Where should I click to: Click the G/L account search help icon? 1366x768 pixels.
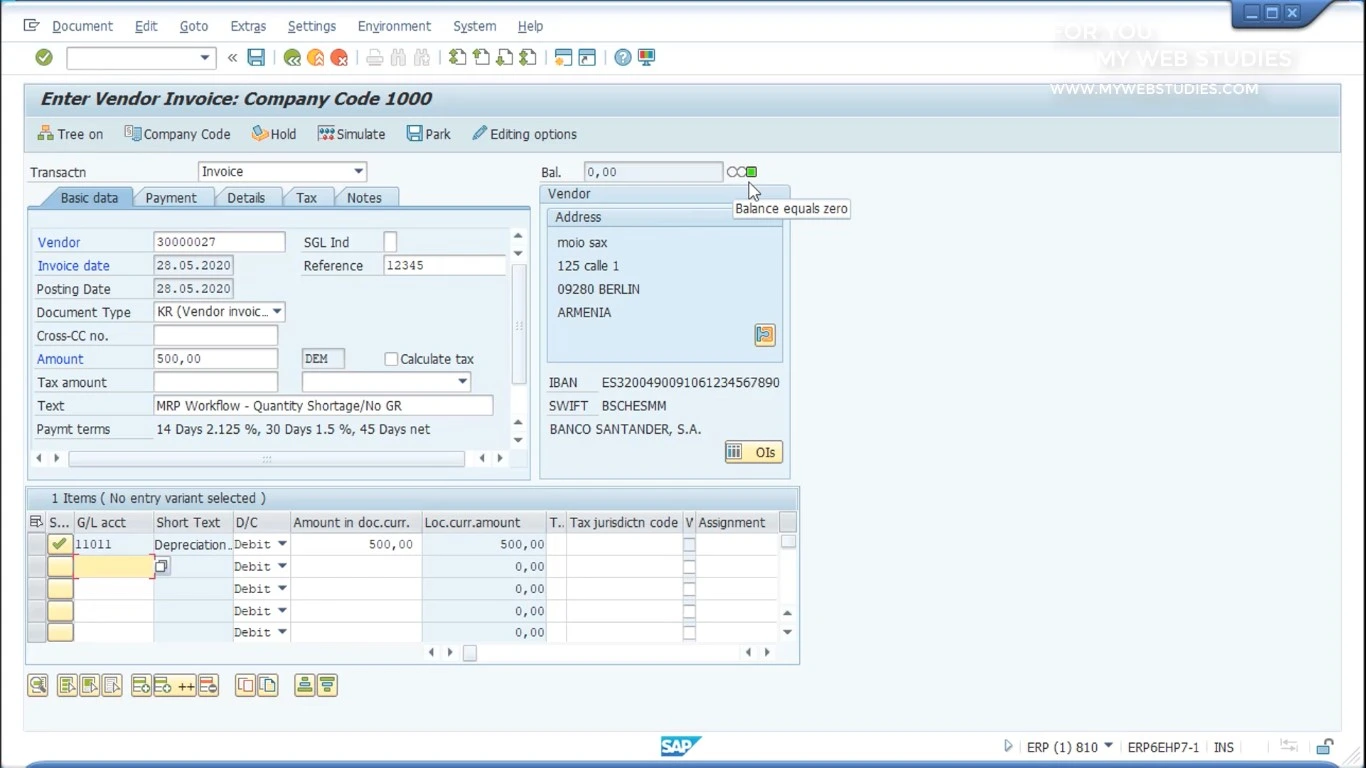pos(161,566)
